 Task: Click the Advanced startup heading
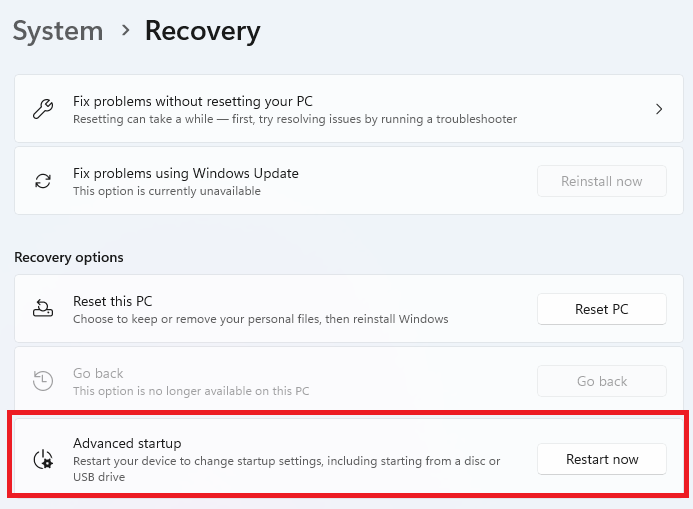click(127, 443)
